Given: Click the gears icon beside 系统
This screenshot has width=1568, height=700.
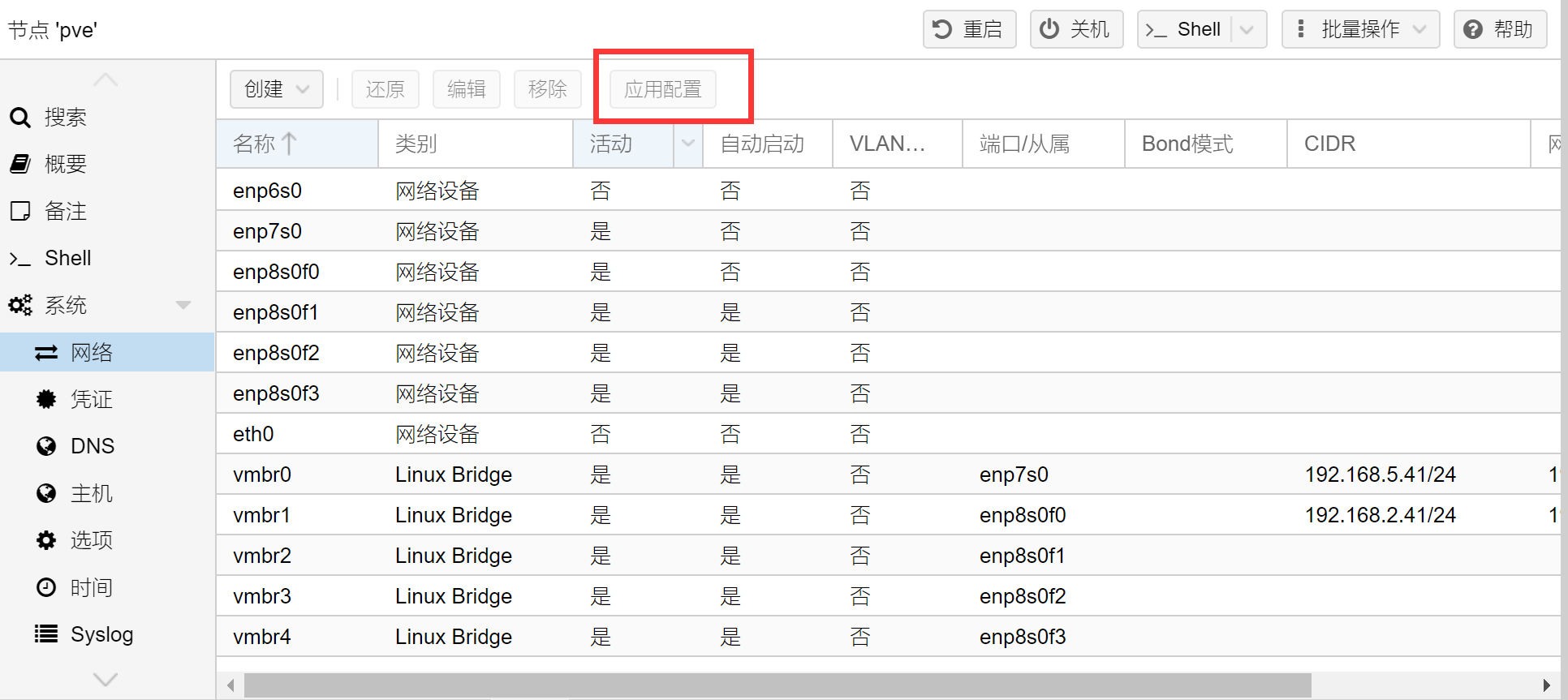Looking at the screenshot, I should (20, 306).
